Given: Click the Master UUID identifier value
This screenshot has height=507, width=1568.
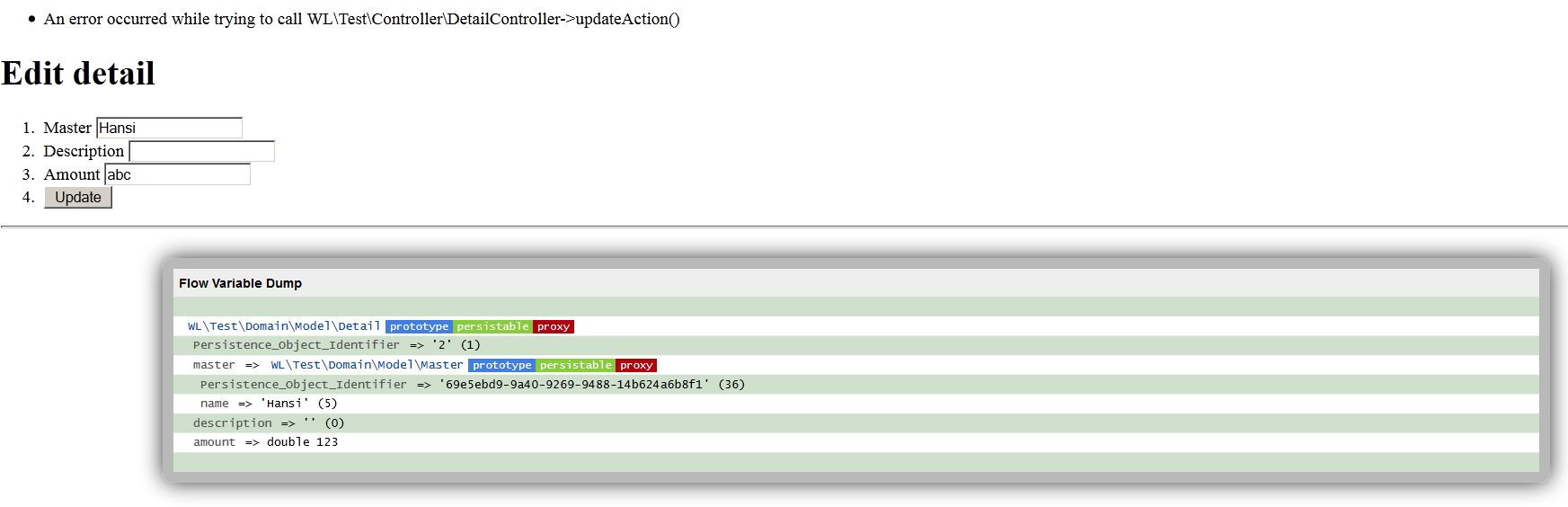Looking at the screenshot, I should click(x=573, y=385).
